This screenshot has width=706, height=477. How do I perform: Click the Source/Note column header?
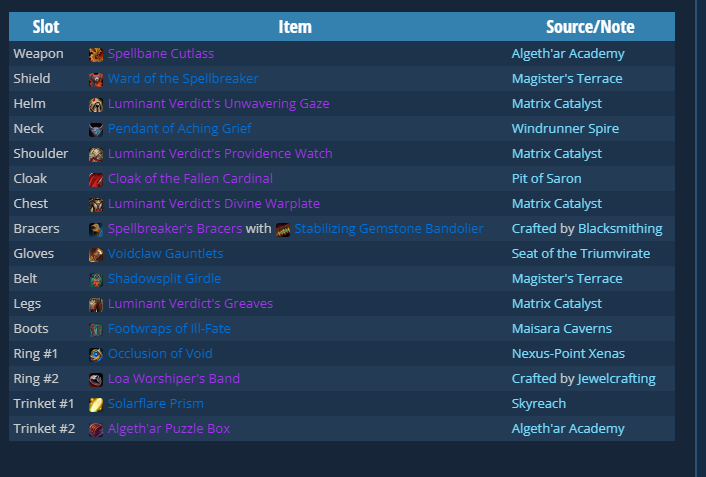tap(590, 27)
